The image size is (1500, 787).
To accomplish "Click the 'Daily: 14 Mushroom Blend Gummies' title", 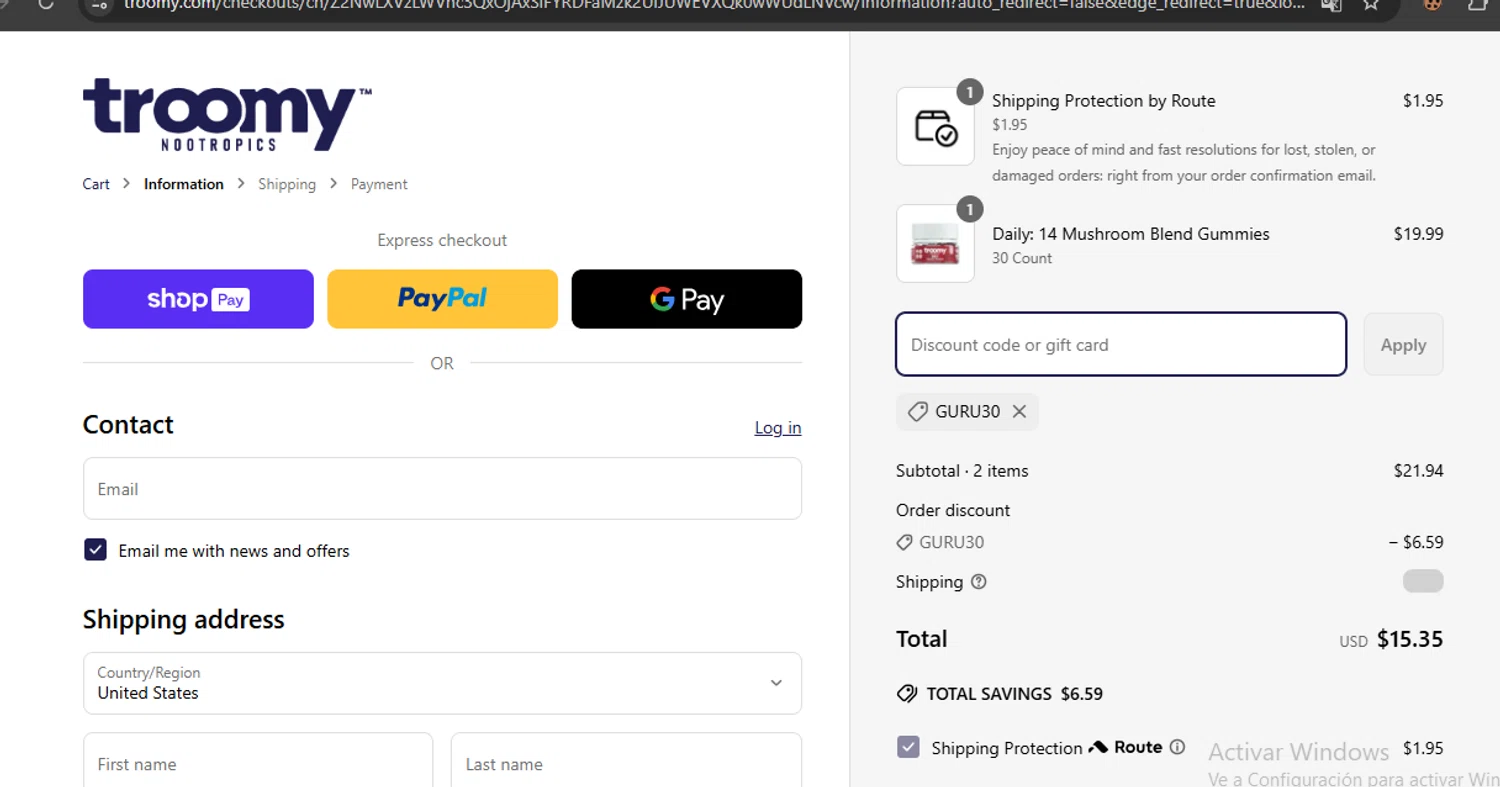I will pos(1131,234).
